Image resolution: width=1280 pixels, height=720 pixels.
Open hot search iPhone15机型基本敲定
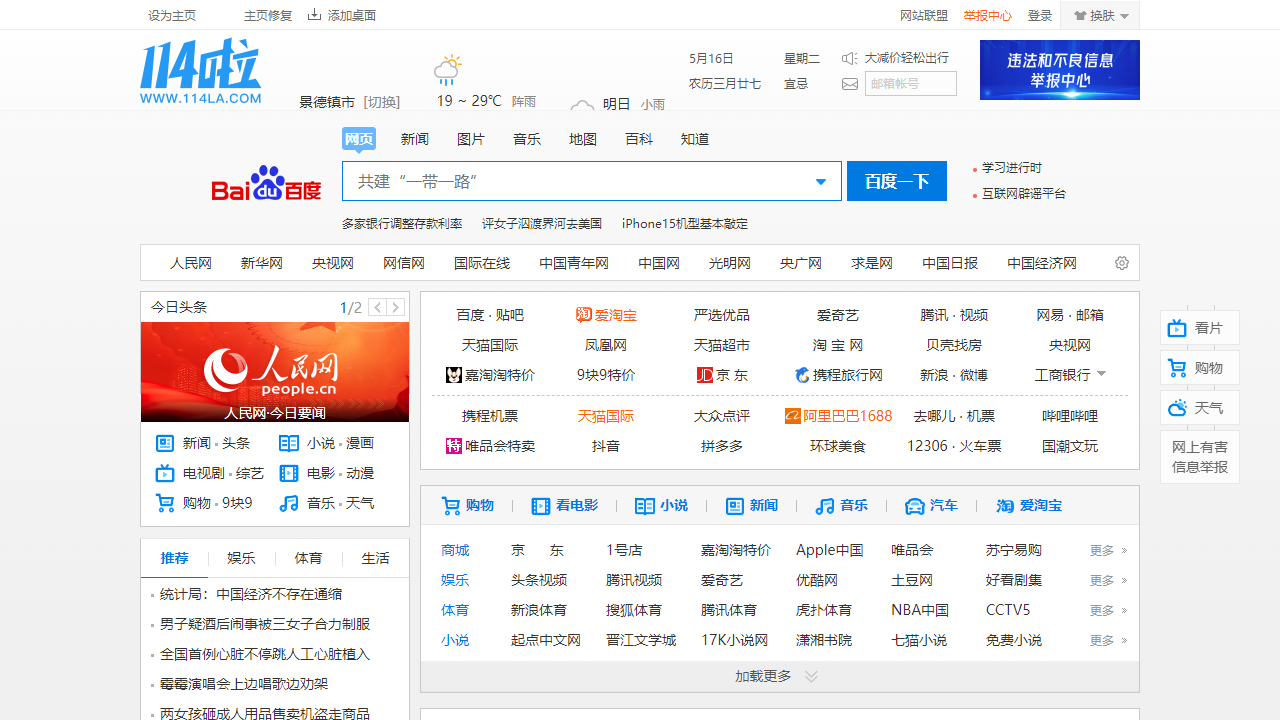coord(685,224)
